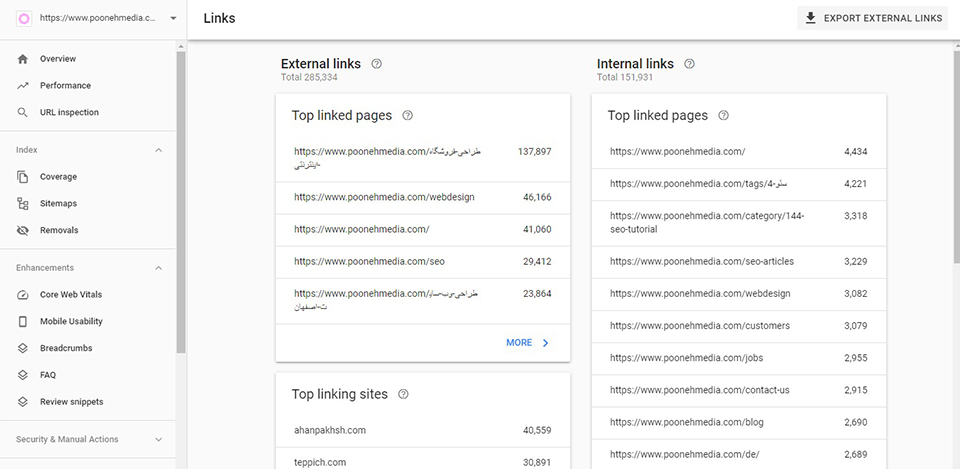The width and height of the screenshot is (960, 469).
Task: Click EXPORT EXTERNAL LINKS button
Action: (x=872, y=18)
